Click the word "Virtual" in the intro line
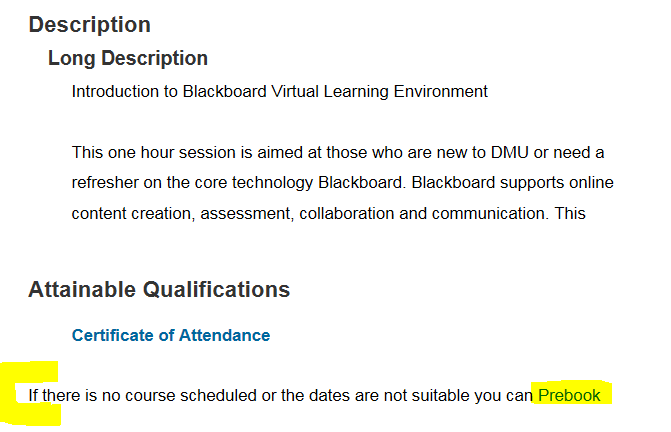Screen dimensions: 671x432 295,92
